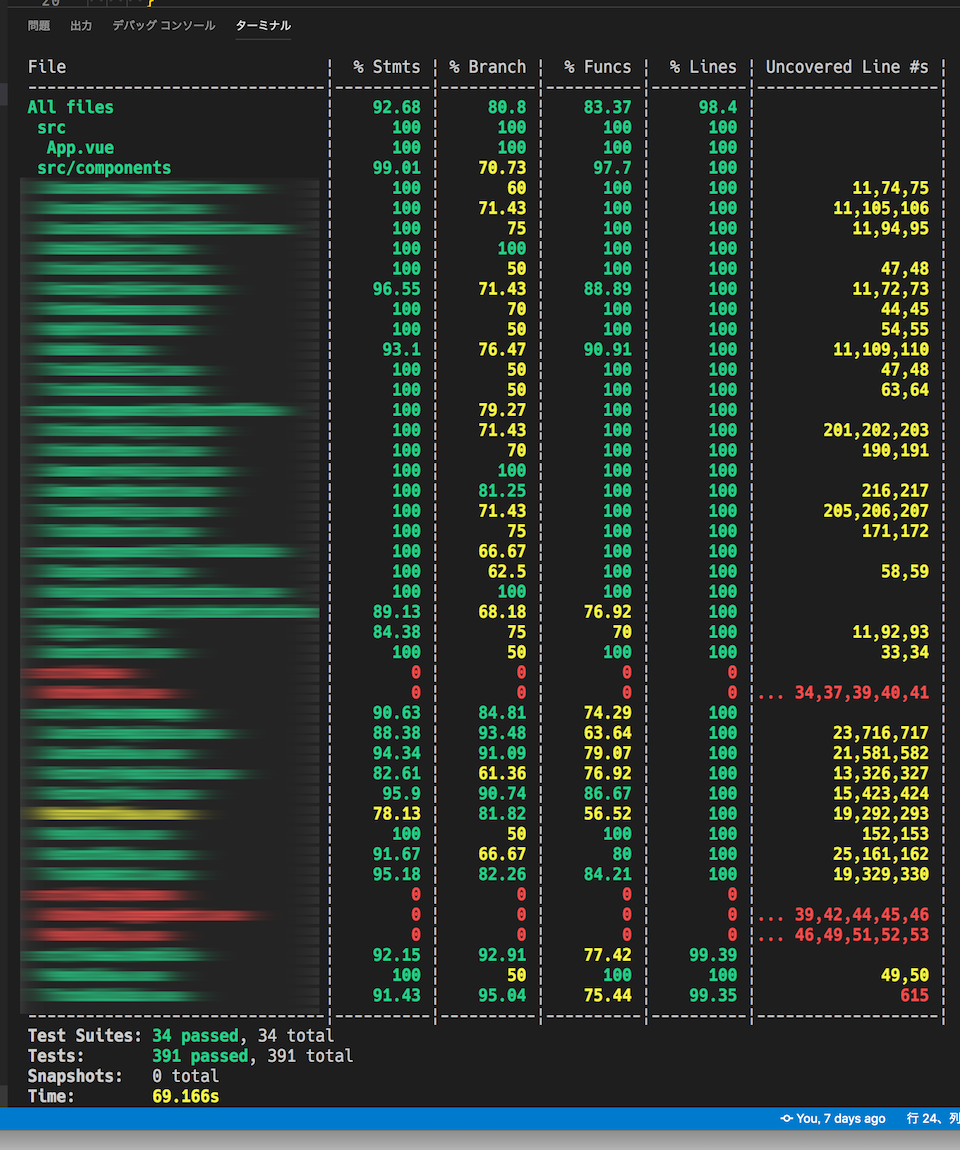The height and width of the screenshot is (1150, 960).
Task: Click red uncovered line '615'
Action: [915, 995]
